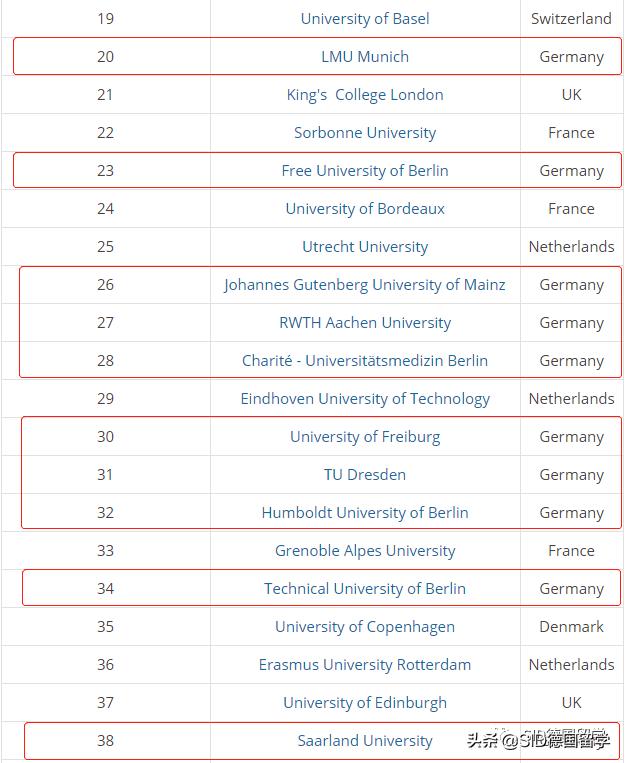This screenshot has height=763, width=625.
Task: Click the University of Edinburgh link
Action: tap(365, 703)
